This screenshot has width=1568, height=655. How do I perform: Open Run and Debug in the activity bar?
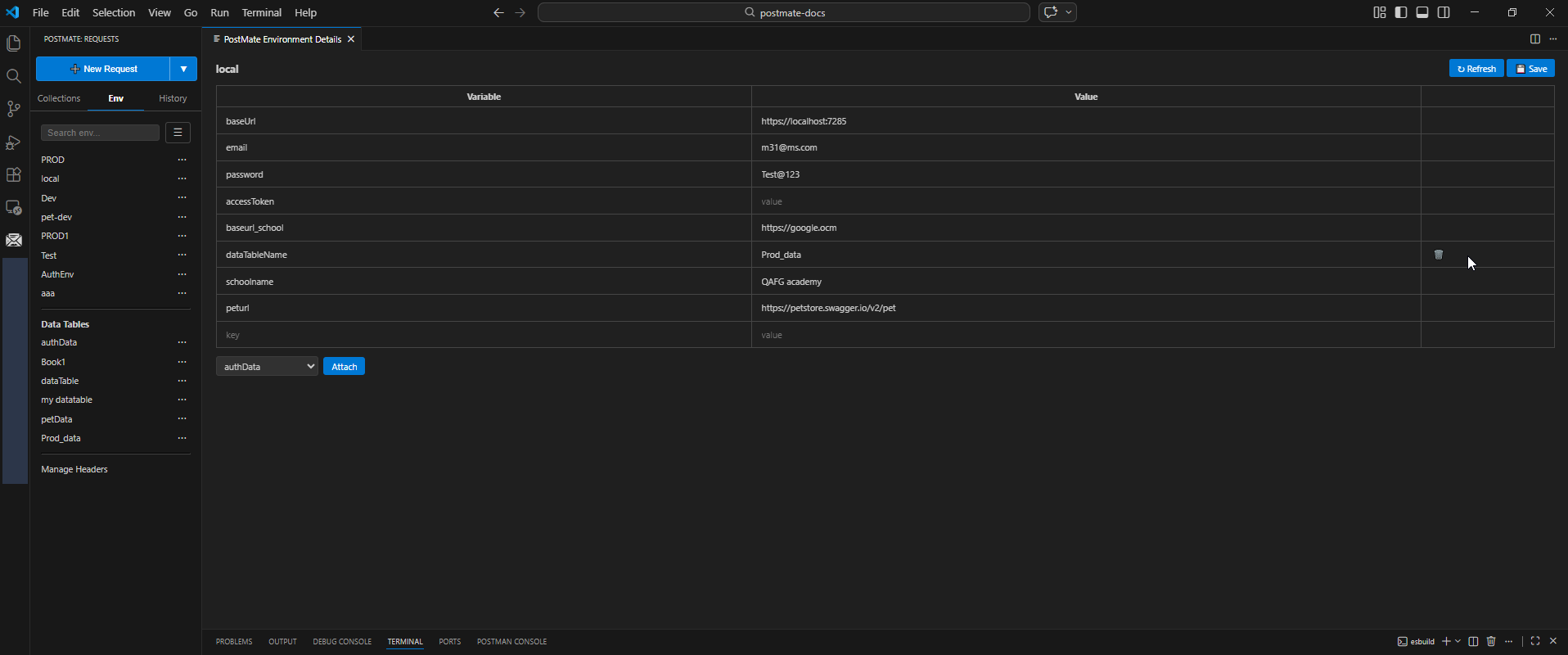[14, 142]
